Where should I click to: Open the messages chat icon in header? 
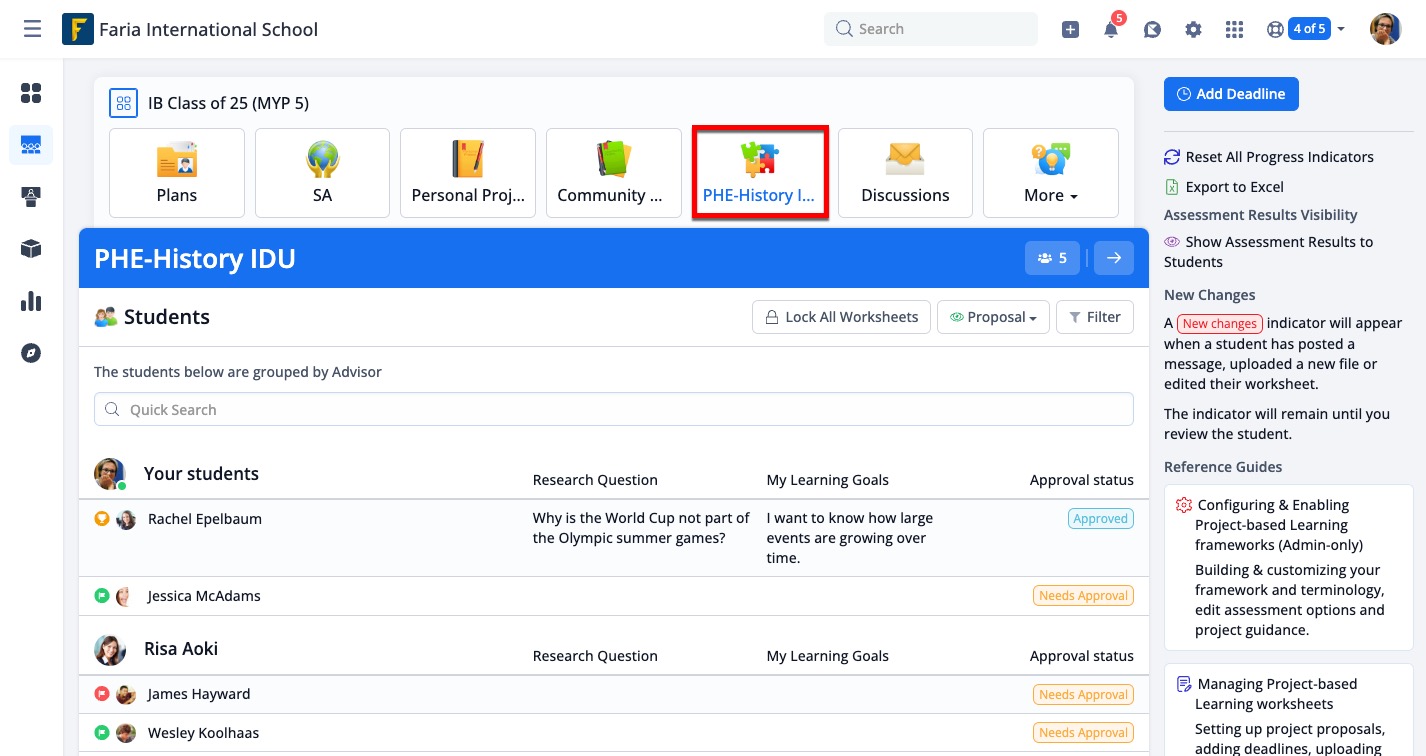pos(1152,30)
